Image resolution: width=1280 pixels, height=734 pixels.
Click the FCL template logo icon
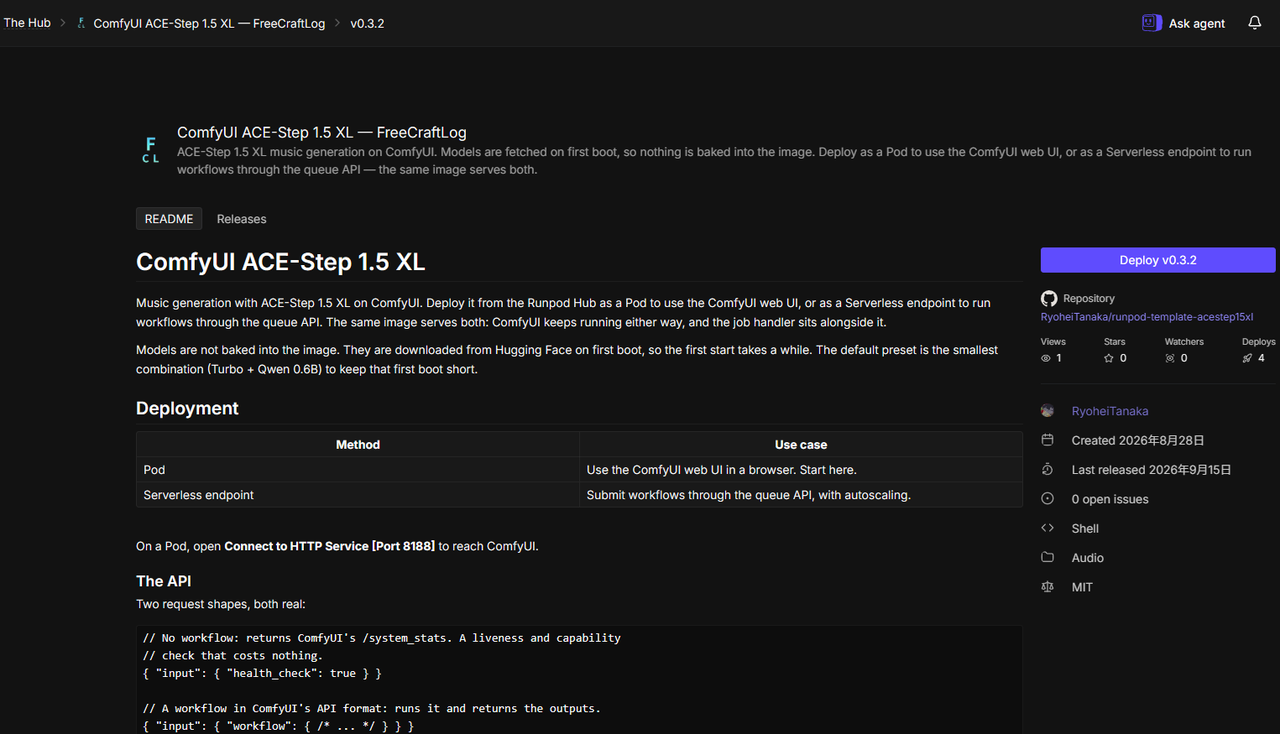[x=150, y=150]
